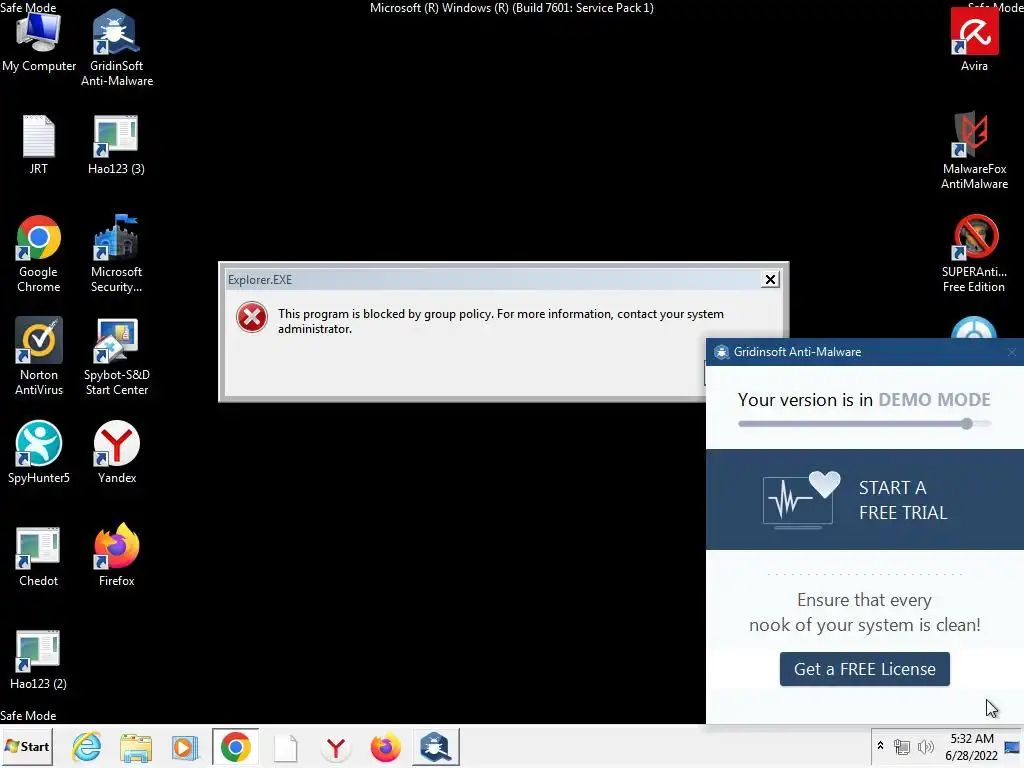This screenshot has height=768, width=1024.
Task: Open the taskbar clock and date
Action: tap(971, 746)
